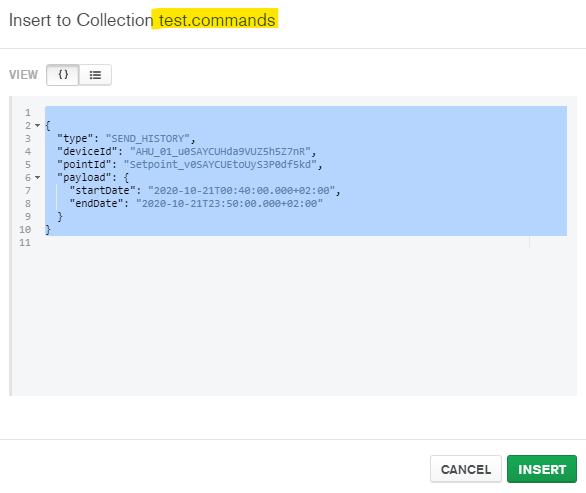Click the deviceId value string
Image resolution: width=586 pixels, height=493 pixels.
(x=220, y=152)
